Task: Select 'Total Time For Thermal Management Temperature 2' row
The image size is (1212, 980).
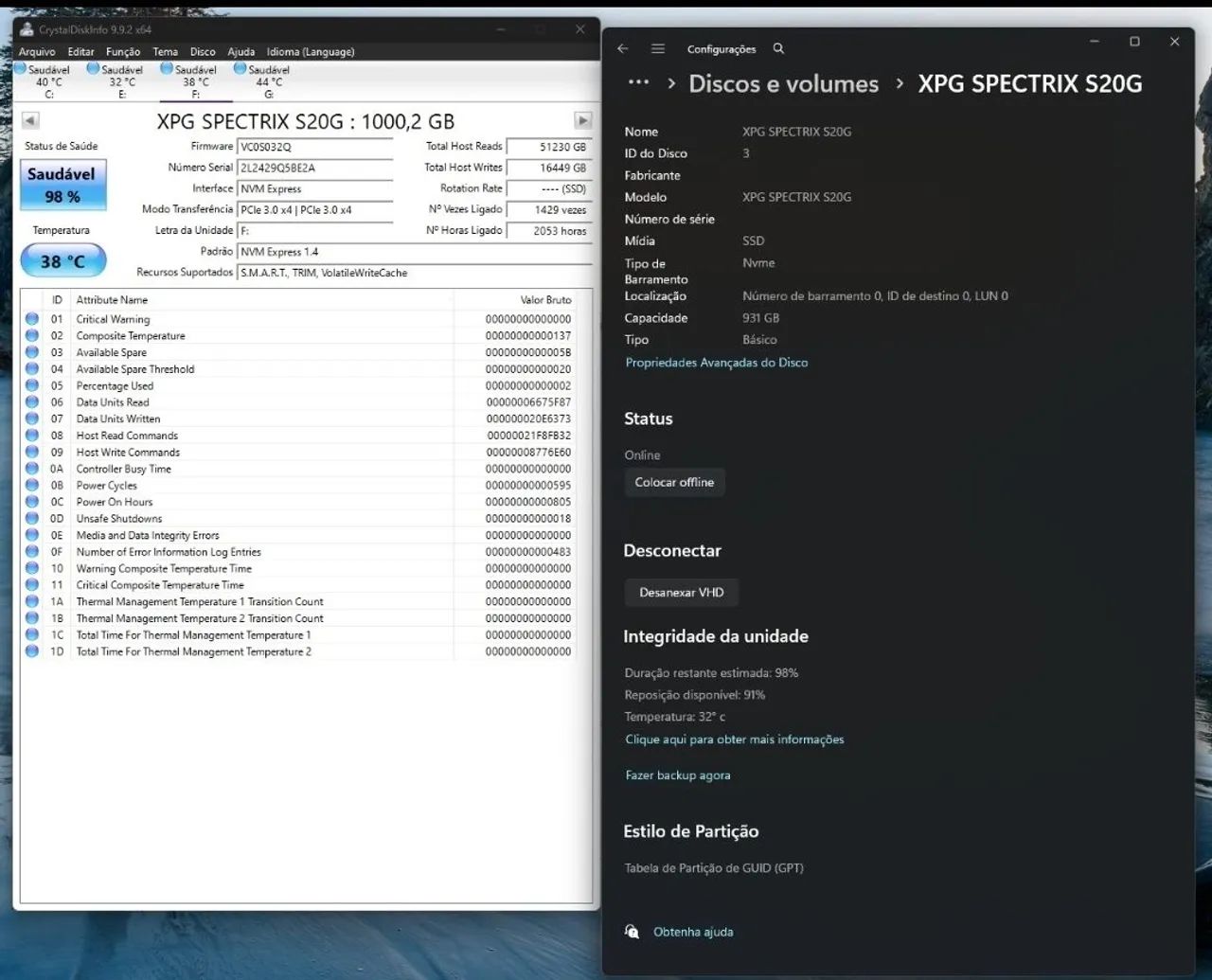Action: coord(298,651)
